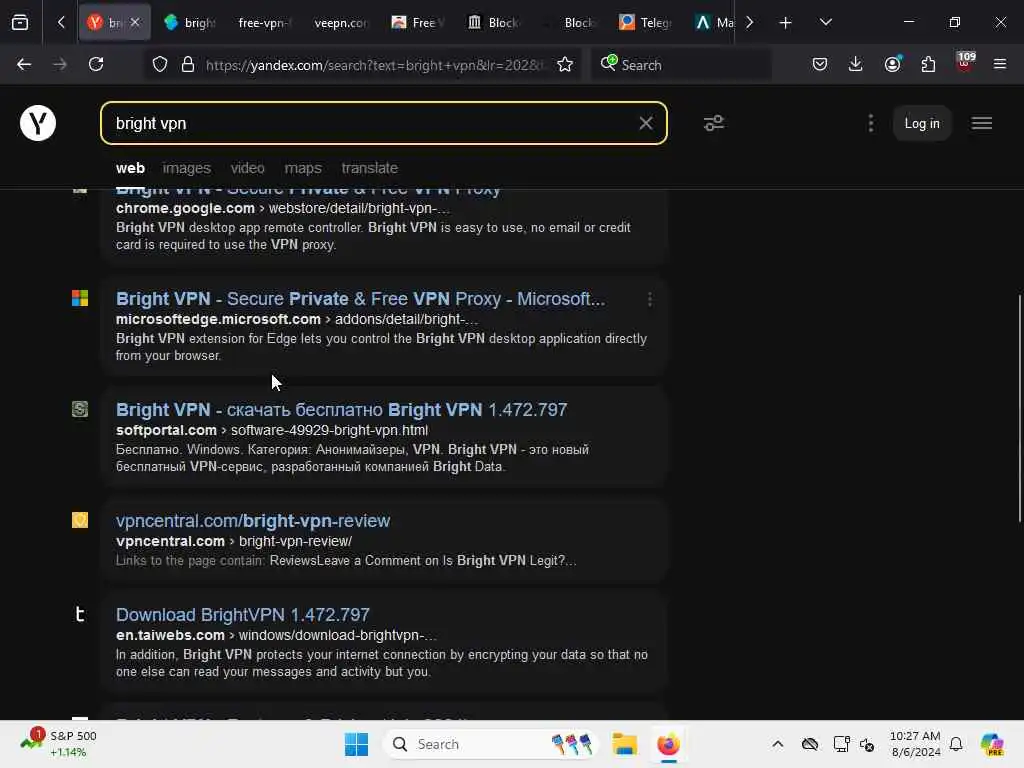
Task: Switch to video search results
Action: (248, 168)
